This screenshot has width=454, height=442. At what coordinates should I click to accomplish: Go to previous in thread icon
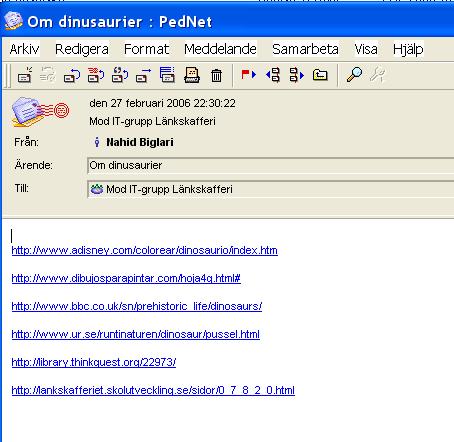point(273,75)
